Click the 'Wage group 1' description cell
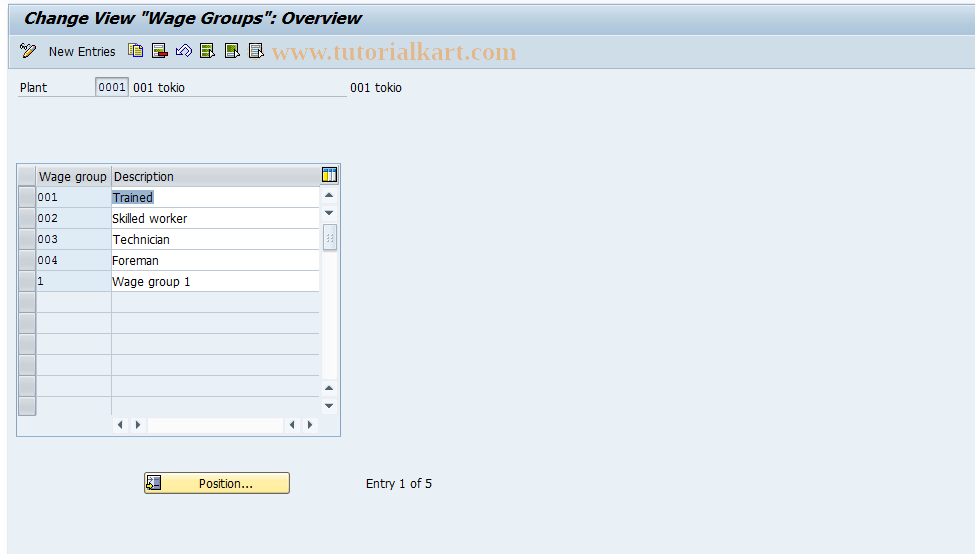 [x=215, y=281]
